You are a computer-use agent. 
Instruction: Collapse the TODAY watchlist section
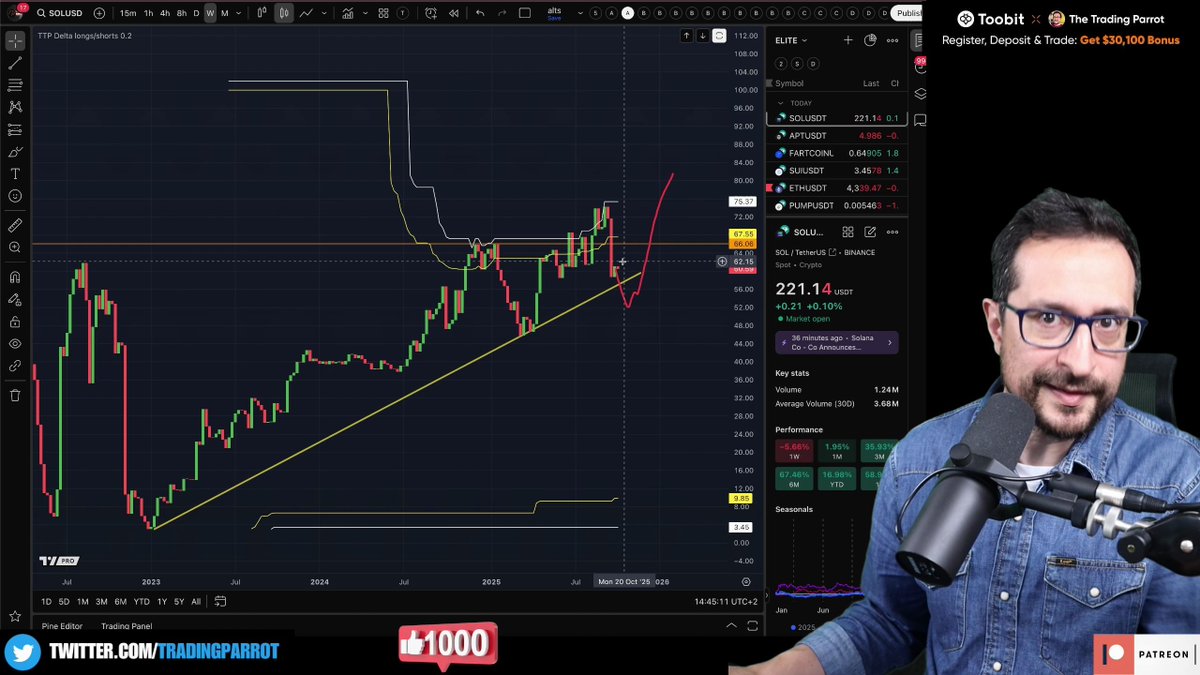783,103
